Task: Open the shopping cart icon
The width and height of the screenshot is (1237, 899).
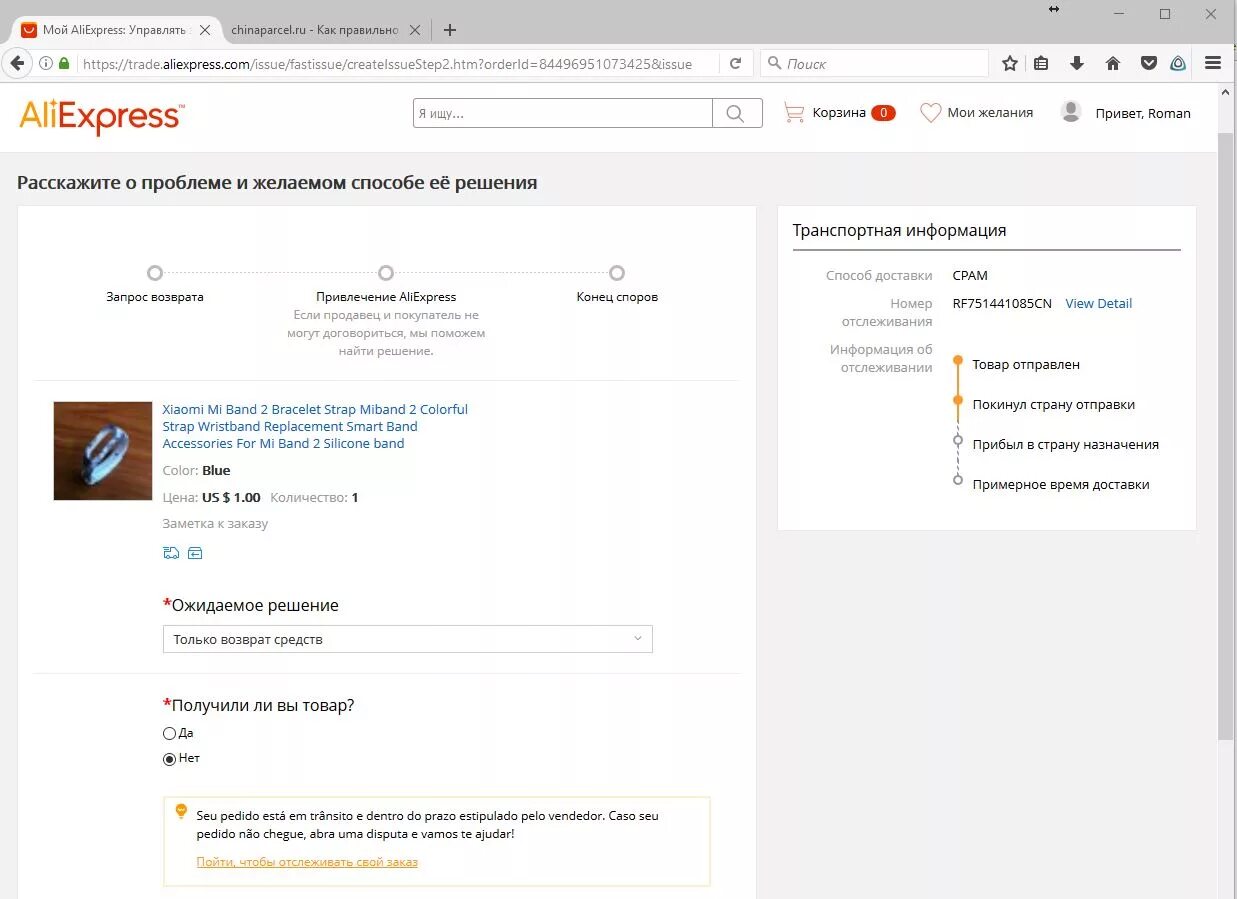Action: pos(794,112)
